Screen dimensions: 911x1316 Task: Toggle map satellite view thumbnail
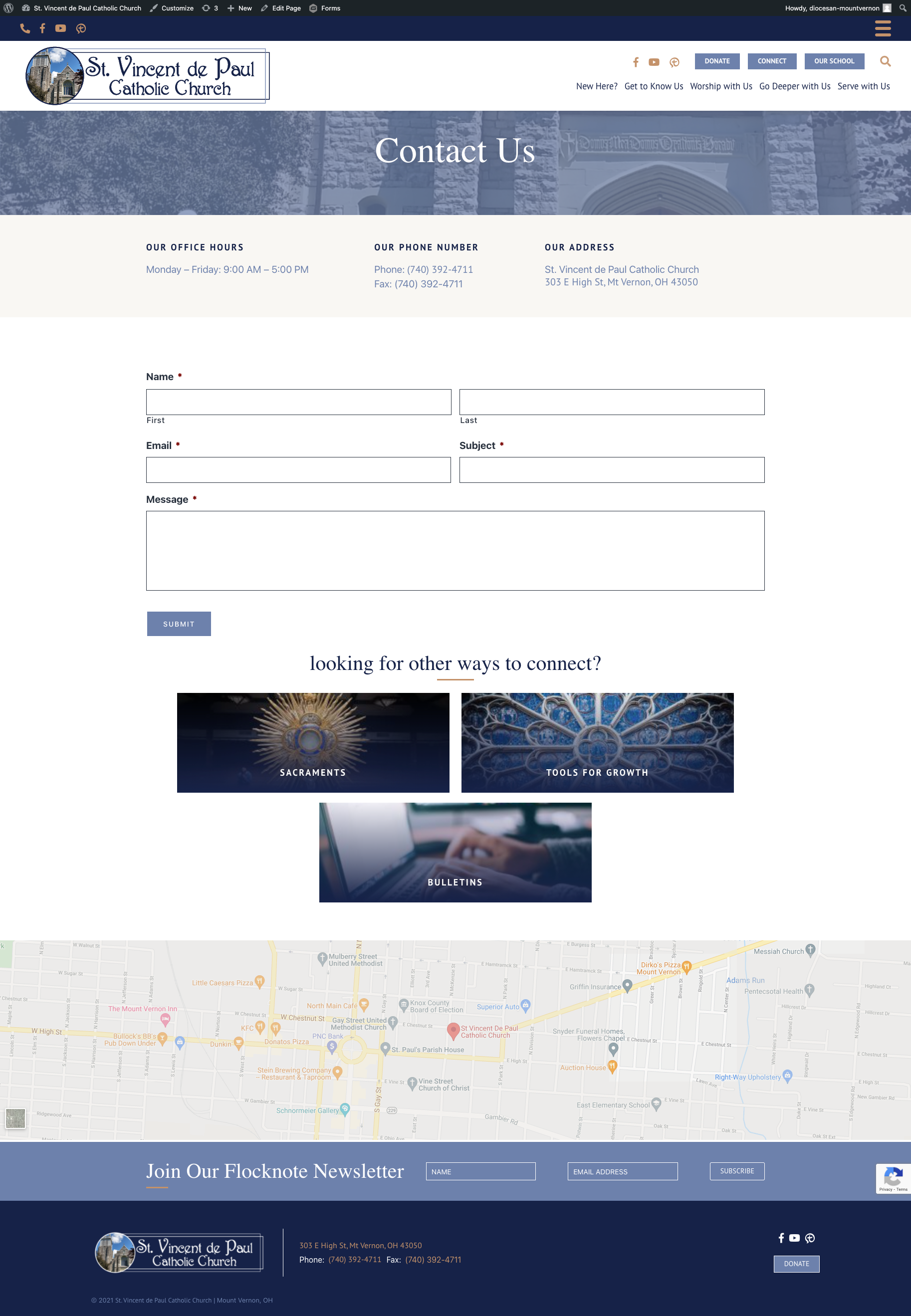[x=15, y=1118]
